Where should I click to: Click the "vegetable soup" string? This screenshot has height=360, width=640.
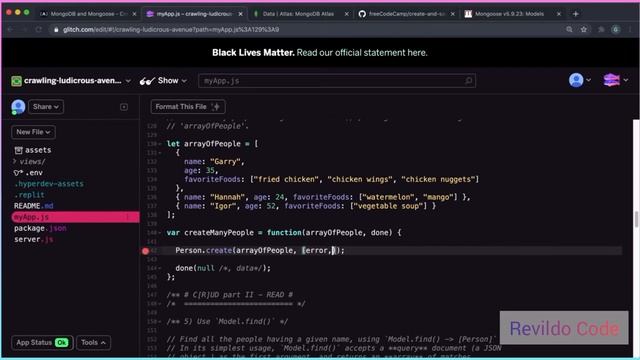pyautogui.click(x=388, y=206)
